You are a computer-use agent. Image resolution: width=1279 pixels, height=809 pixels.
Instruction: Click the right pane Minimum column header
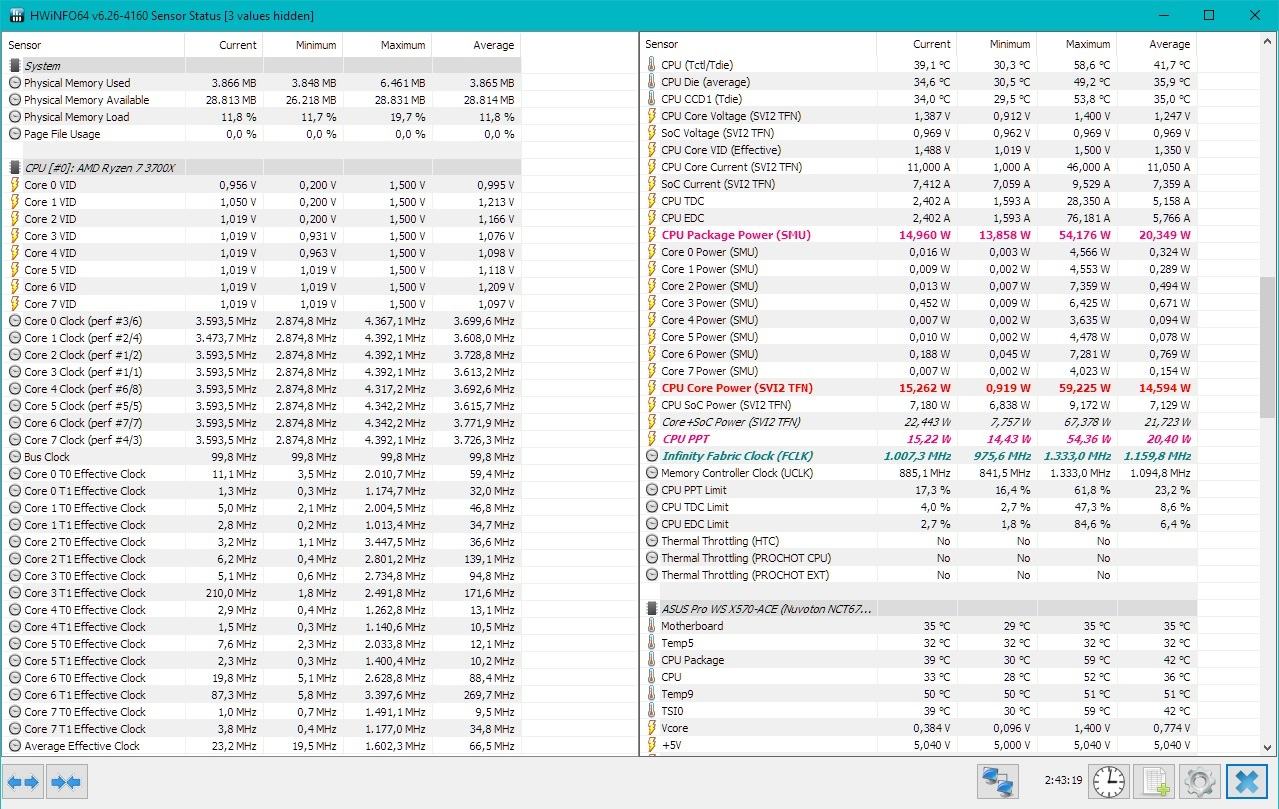tap(997, 44)
